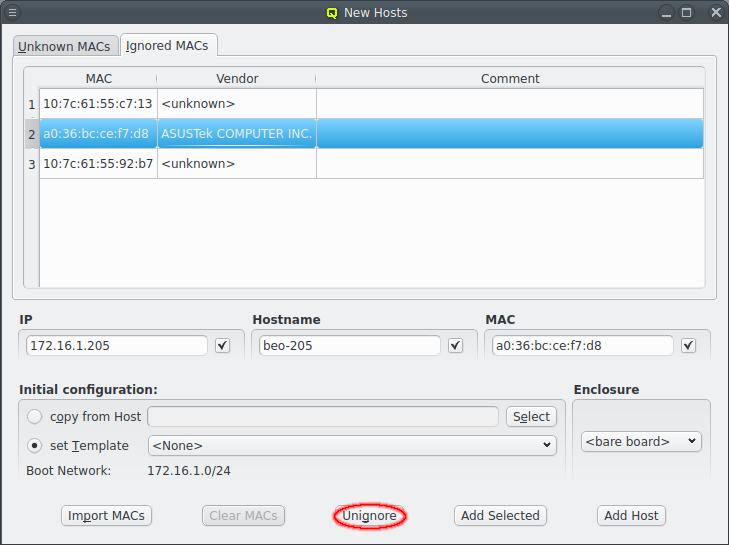
Task: Expand the Enclosure bare board dropdown
Action: (x=641, y=441)
